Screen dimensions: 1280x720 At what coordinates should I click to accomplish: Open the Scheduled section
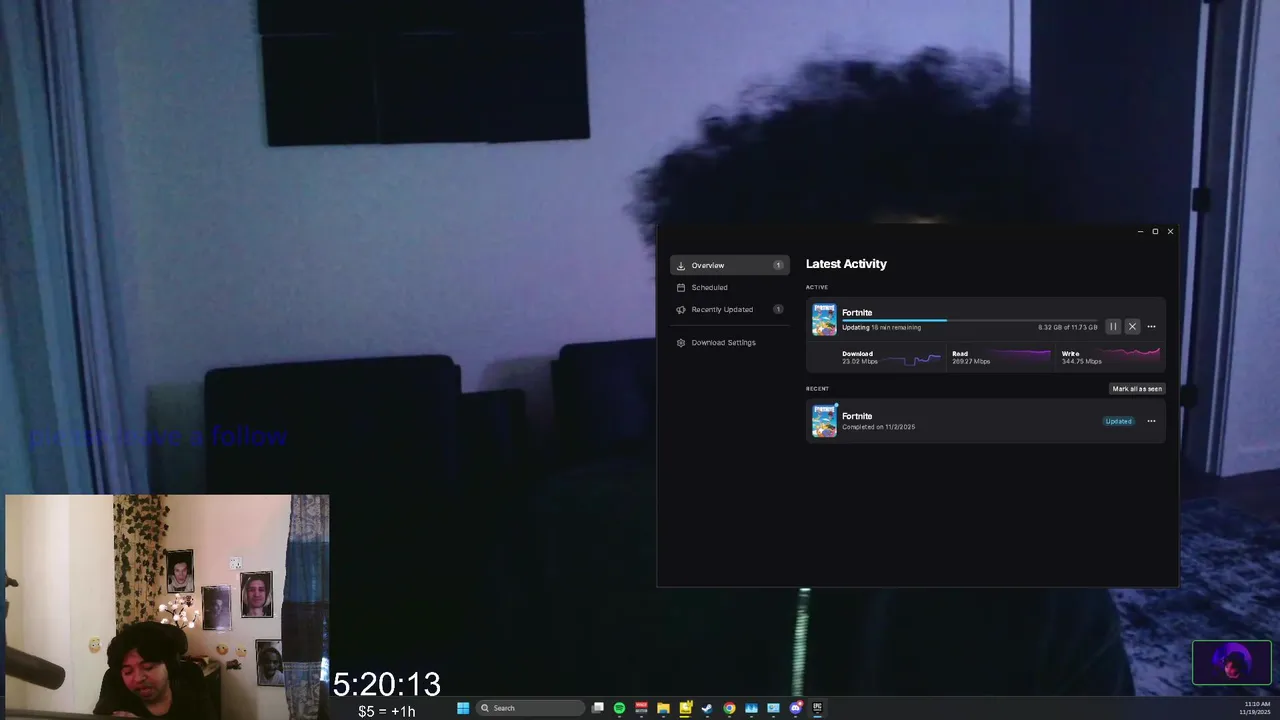coord(730,287)
